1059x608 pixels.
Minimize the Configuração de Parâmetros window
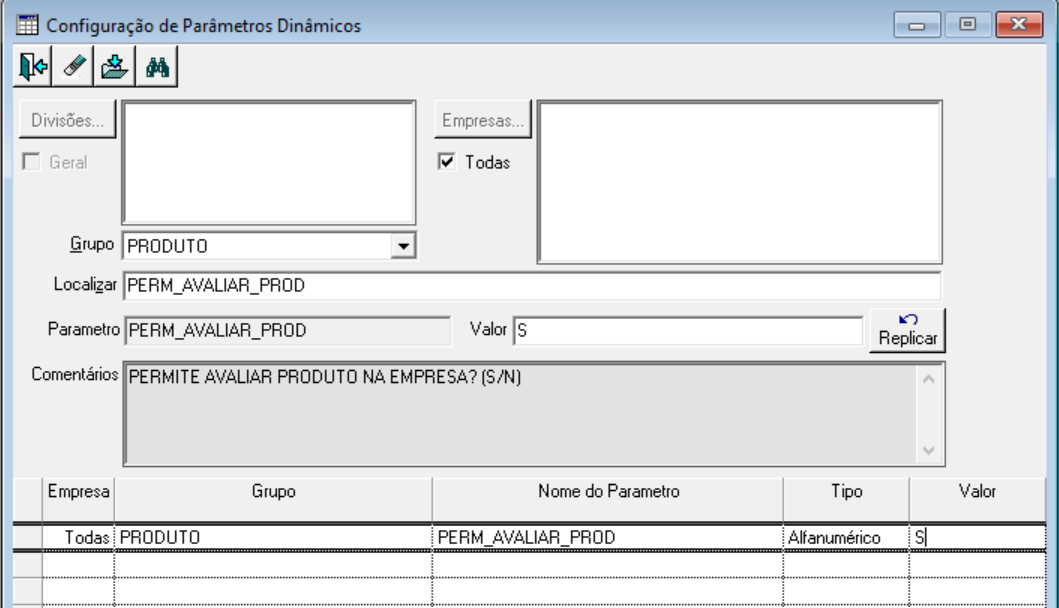coord(916,25)
